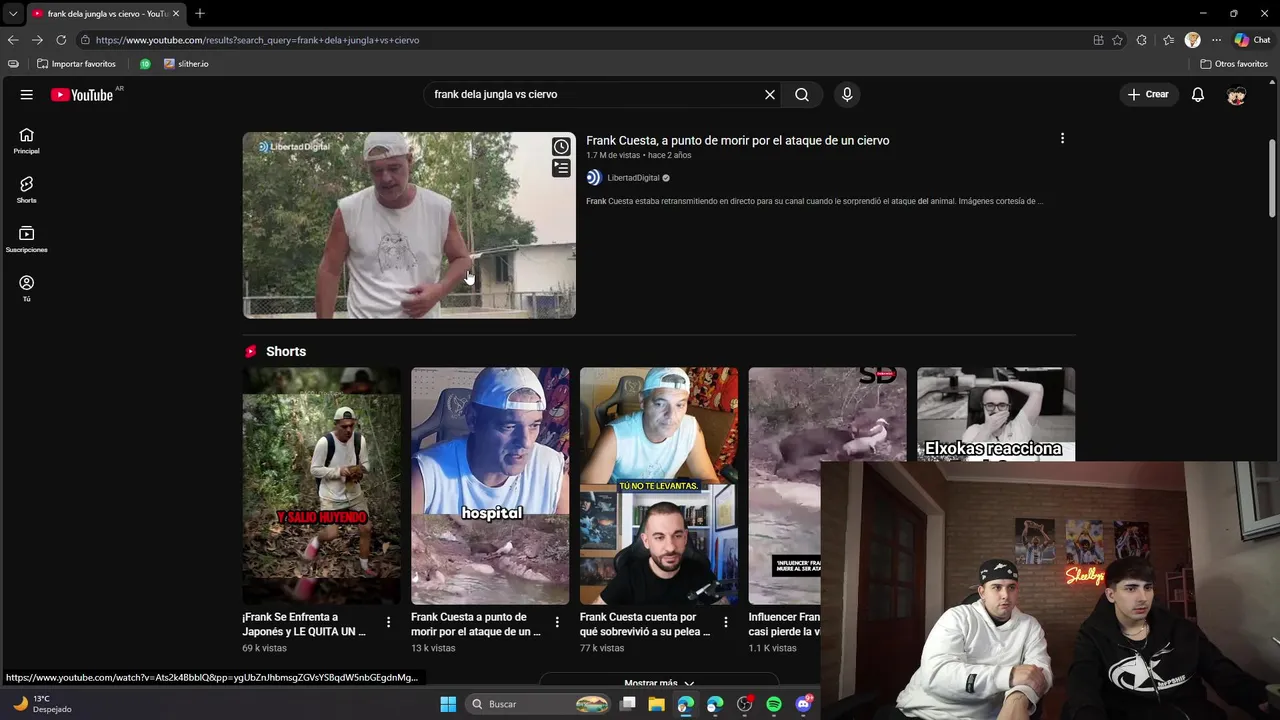Reload the page in the browser toolbar
The height and width of the screenshot is (720, 1280).
(61, 40)
